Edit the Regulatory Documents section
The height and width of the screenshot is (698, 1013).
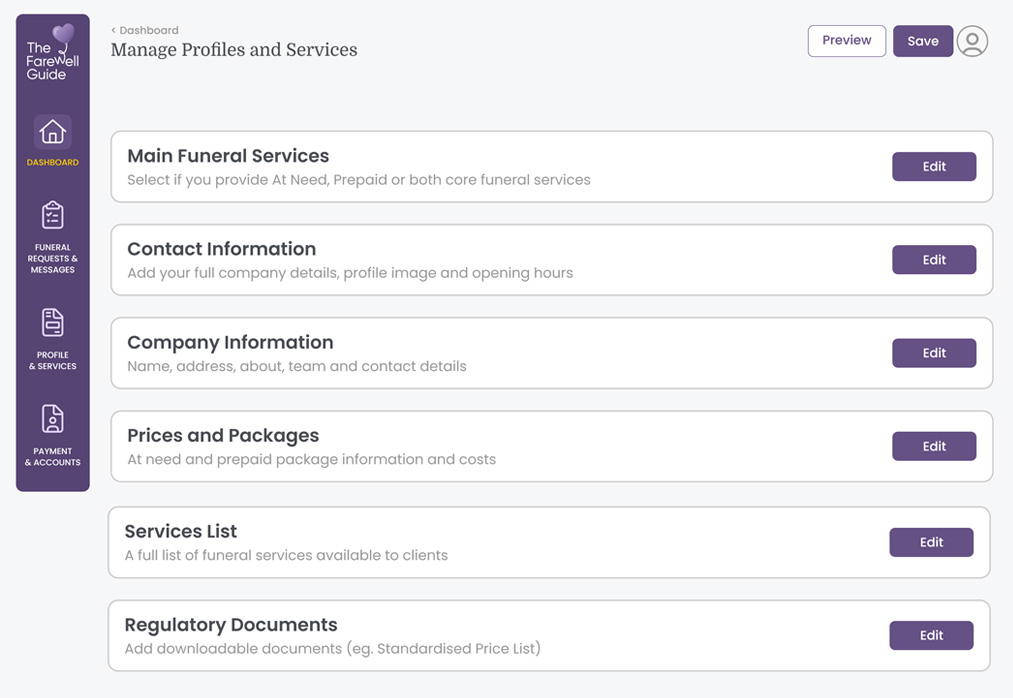[x=930, y=635]
